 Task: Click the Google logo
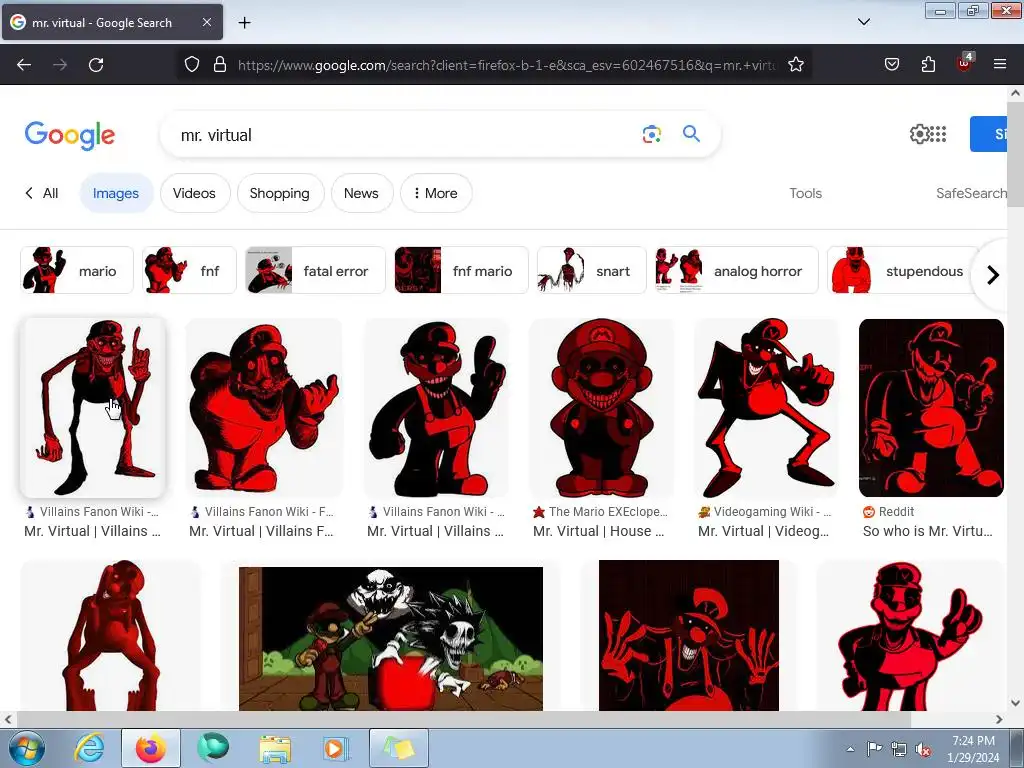(x=70, y=135)
